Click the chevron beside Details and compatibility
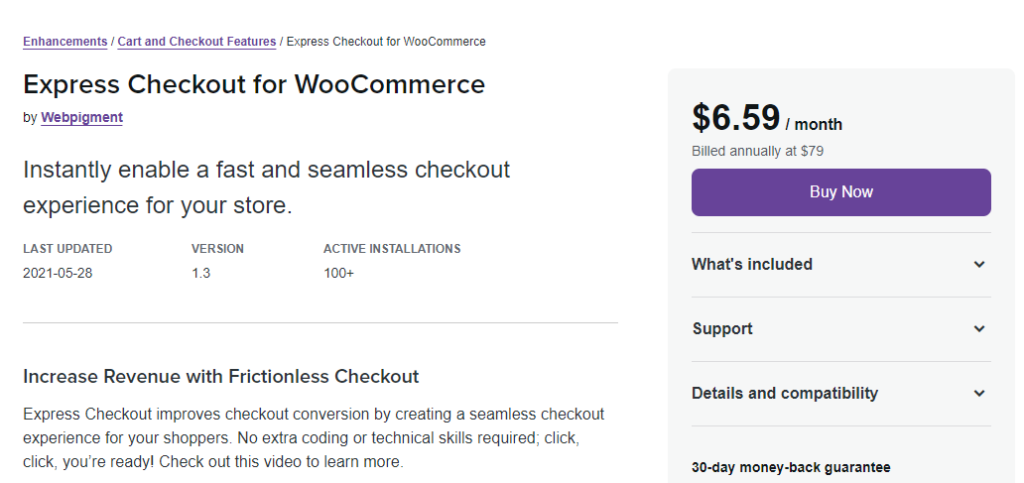Viewport: 1024px width, 483px height. (x=979, y=393)
